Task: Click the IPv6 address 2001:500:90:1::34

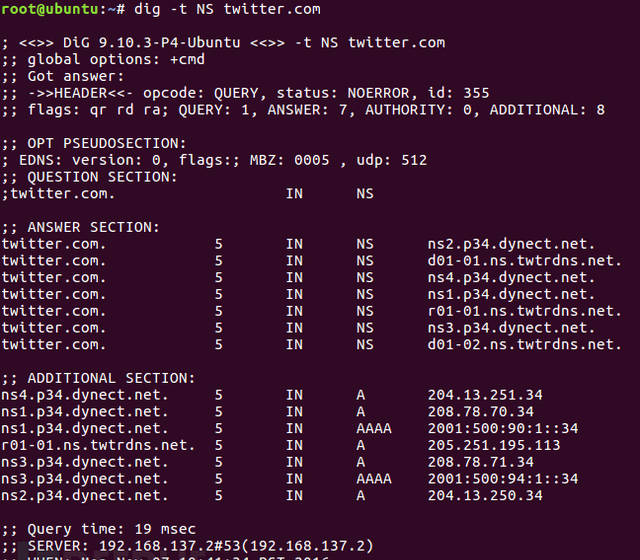Action: pyautogui.click(x=503, y=428)
